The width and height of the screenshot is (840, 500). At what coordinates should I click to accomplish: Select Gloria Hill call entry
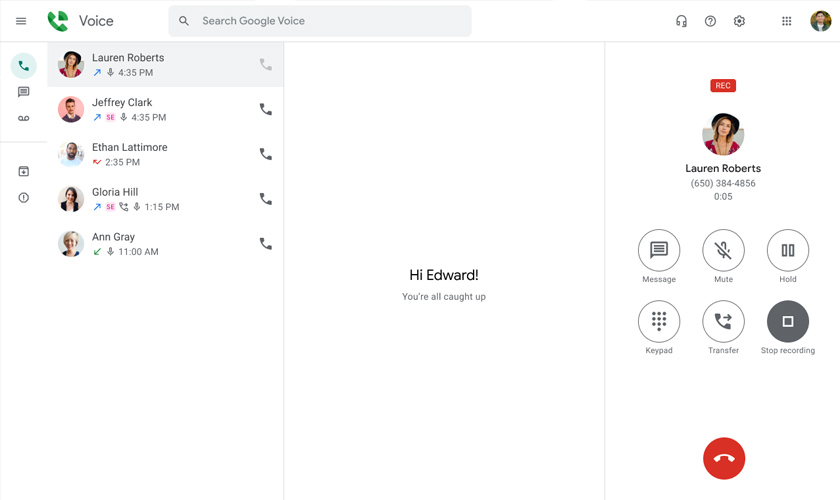coord(165,199)
